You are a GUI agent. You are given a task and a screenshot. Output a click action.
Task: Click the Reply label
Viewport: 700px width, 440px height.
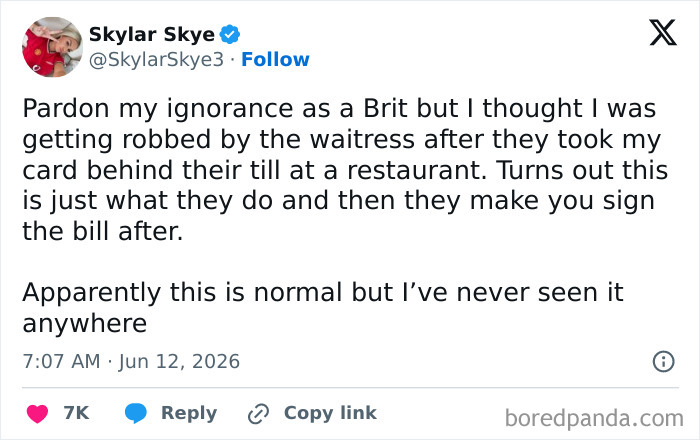[189, 413]
